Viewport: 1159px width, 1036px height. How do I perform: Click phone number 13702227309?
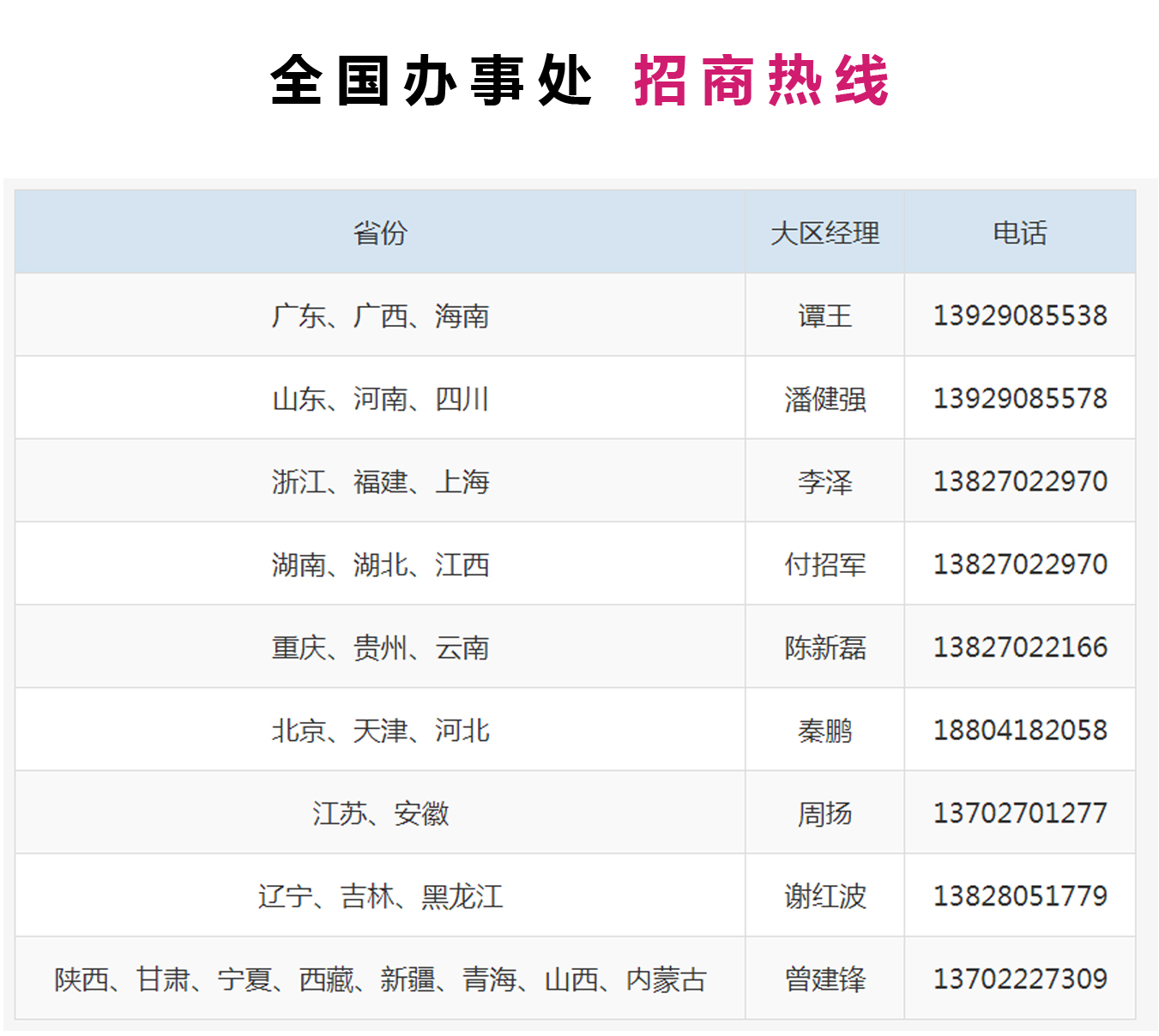(1019, 979)
